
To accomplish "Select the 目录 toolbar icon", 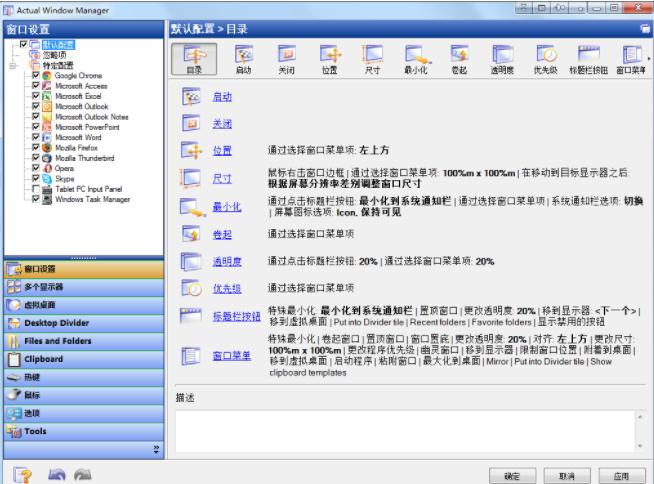I will pyautogui.click(x=194, y=59).
